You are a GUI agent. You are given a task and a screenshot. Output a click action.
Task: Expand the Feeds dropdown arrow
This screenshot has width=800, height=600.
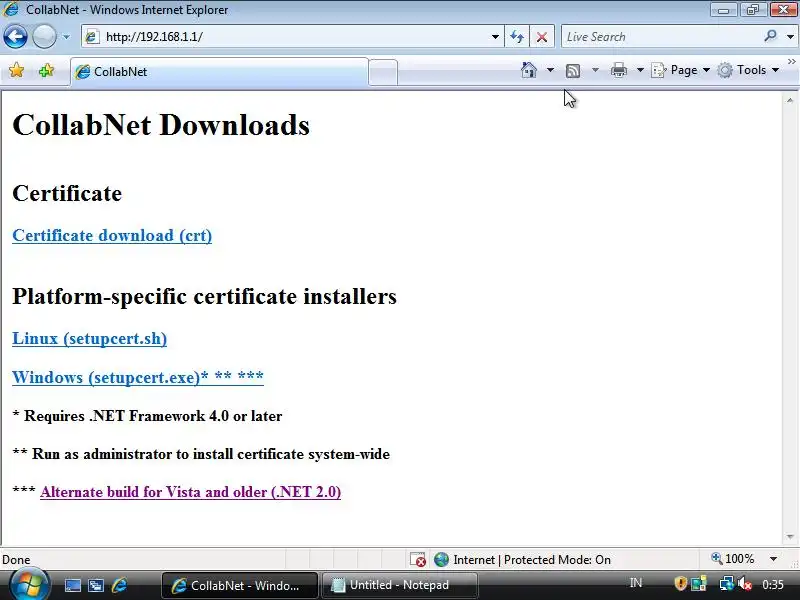point(595,70)
